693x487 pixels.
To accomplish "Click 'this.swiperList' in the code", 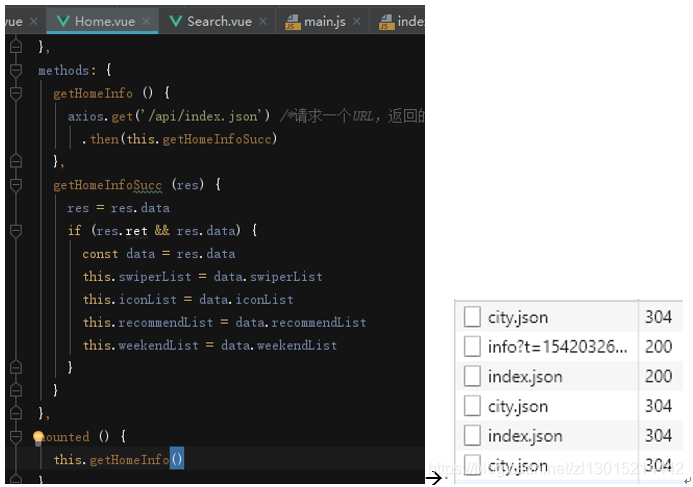I will (x=137, y=277).
